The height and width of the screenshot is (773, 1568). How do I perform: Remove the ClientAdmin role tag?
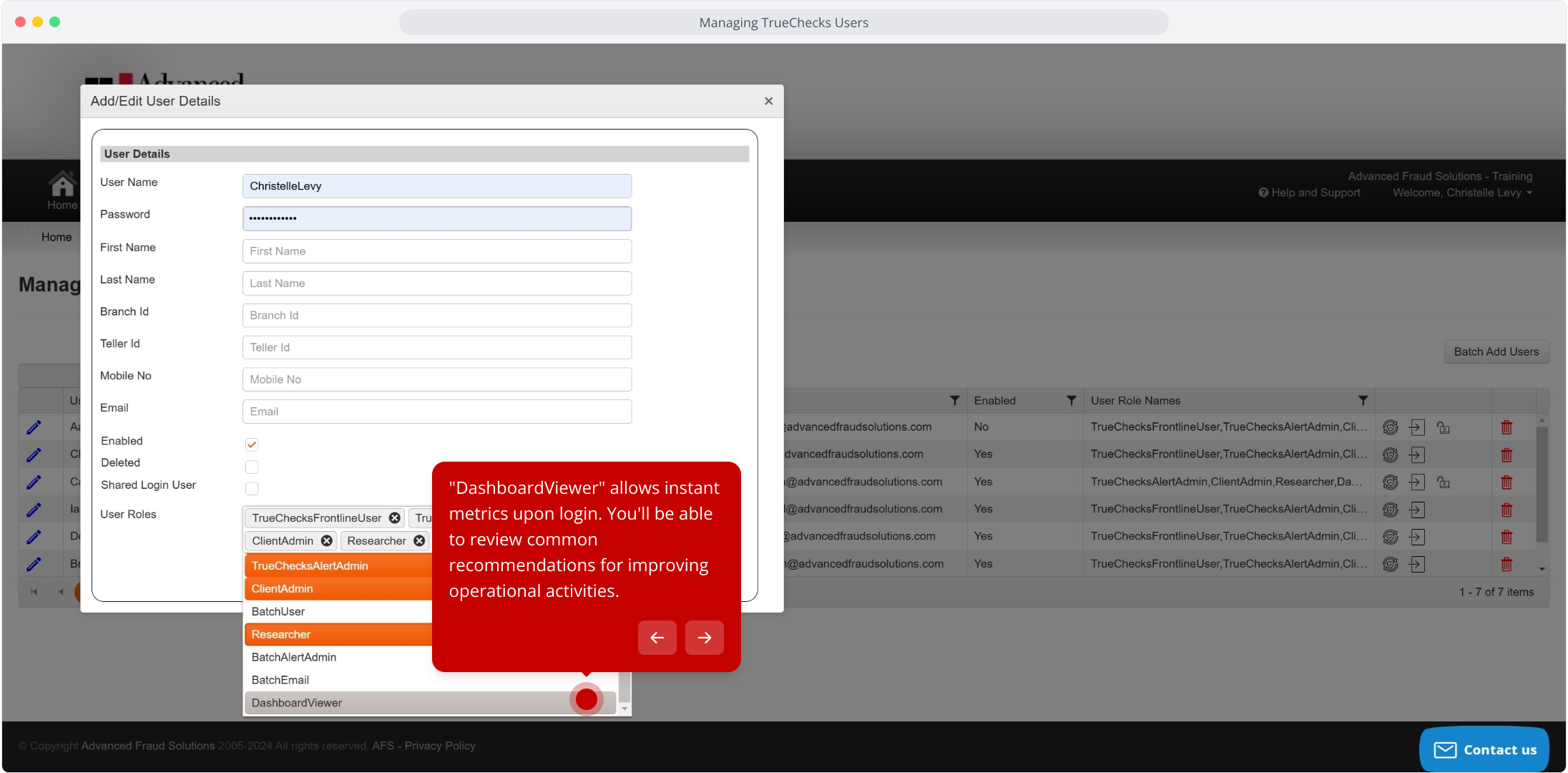click(x=326, y=541)
